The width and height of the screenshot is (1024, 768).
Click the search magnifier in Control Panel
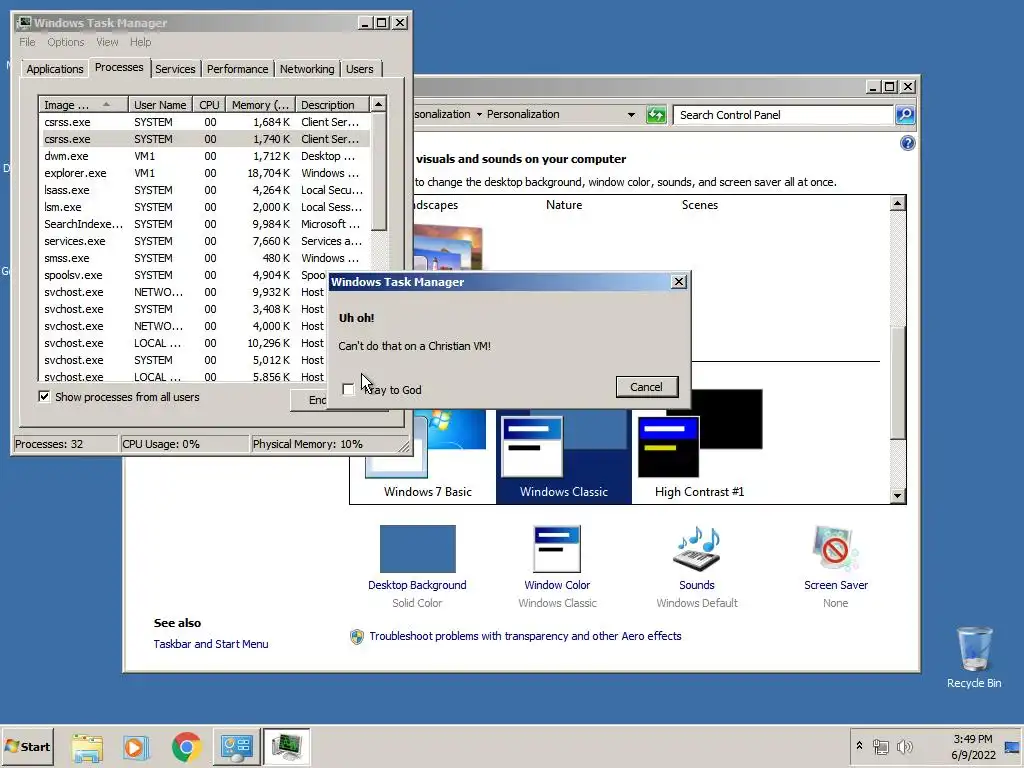904,115
